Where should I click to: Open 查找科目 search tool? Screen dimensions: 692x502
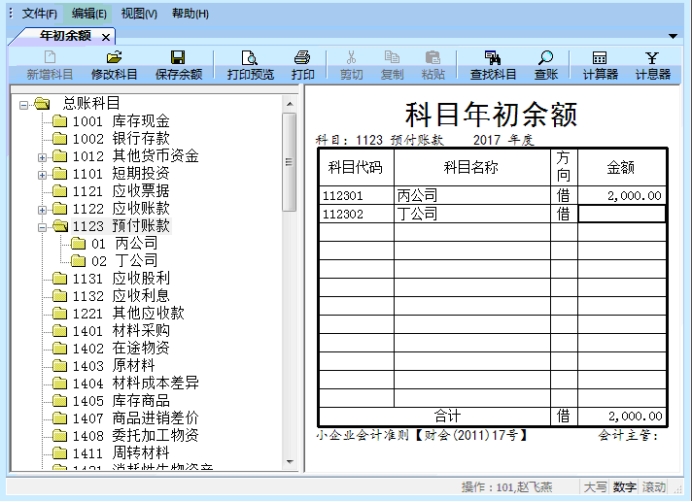point(493,57)
